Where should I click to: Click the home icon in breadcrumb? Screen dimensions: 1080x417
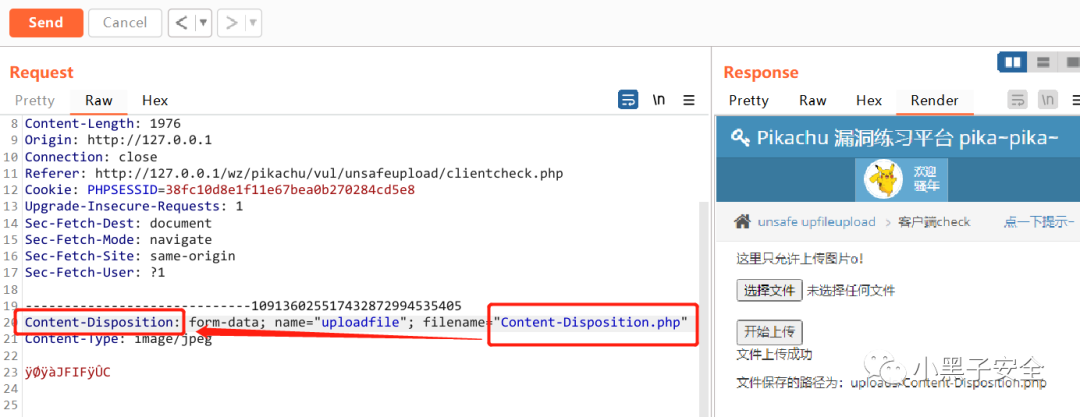click(742, 221)
